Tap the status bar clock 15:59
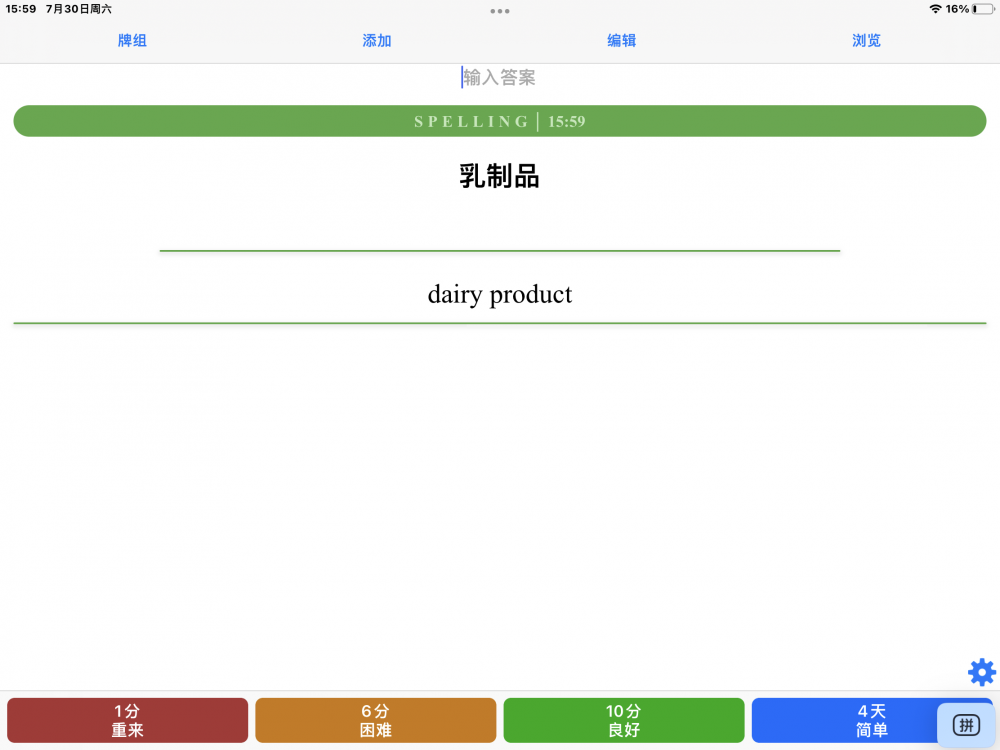 click(21, 9)
